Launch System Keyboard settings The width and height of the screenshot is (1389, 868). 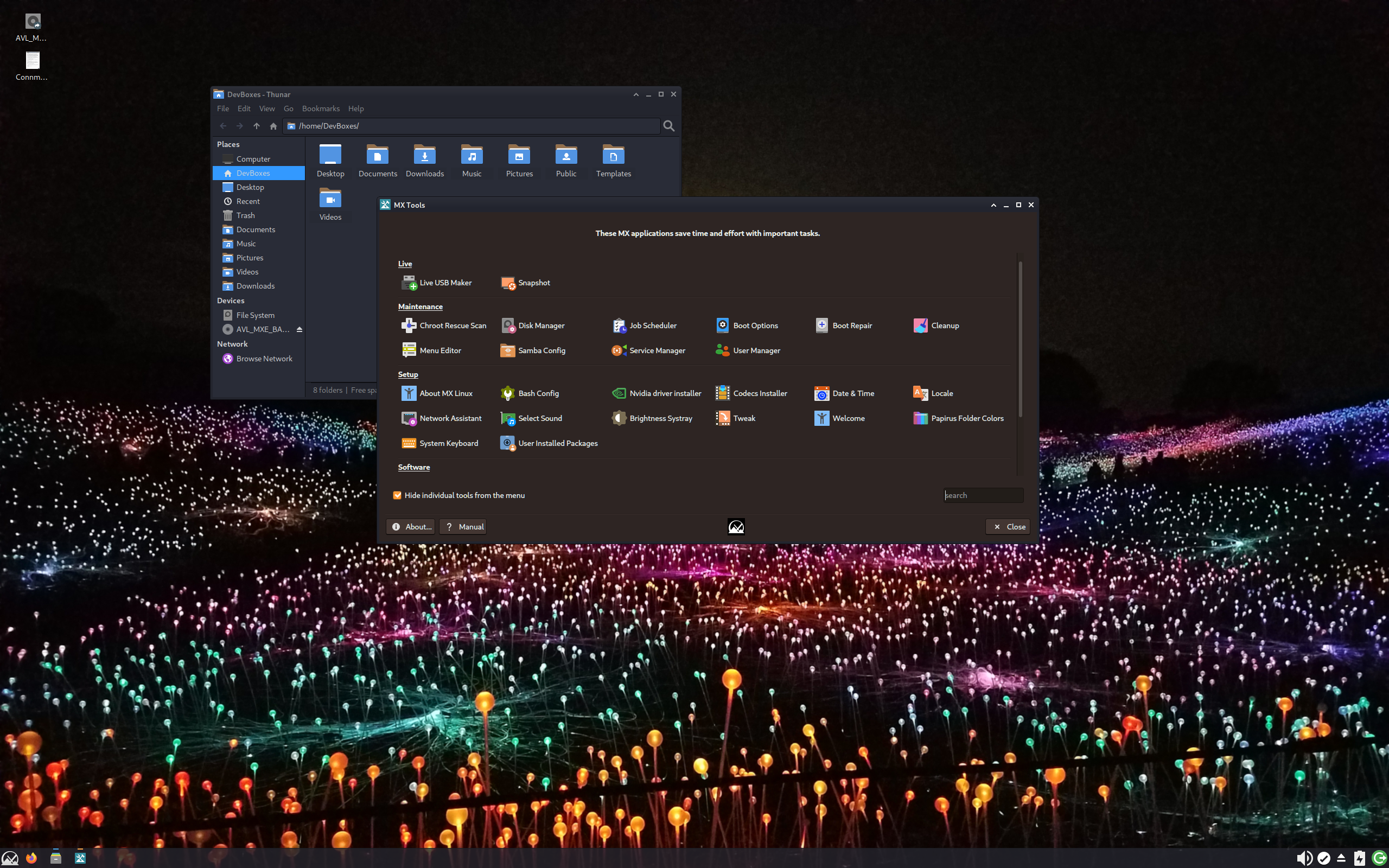439,443
